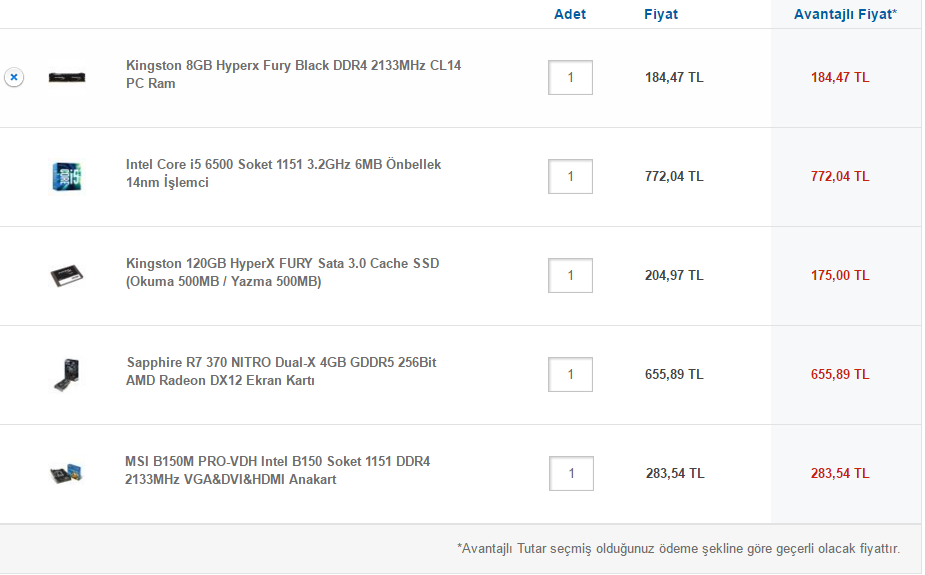This screenshot has width=925, height=575.
Task: Open MSI B150M motherboard product thumbnail
Action: [66, 473]
